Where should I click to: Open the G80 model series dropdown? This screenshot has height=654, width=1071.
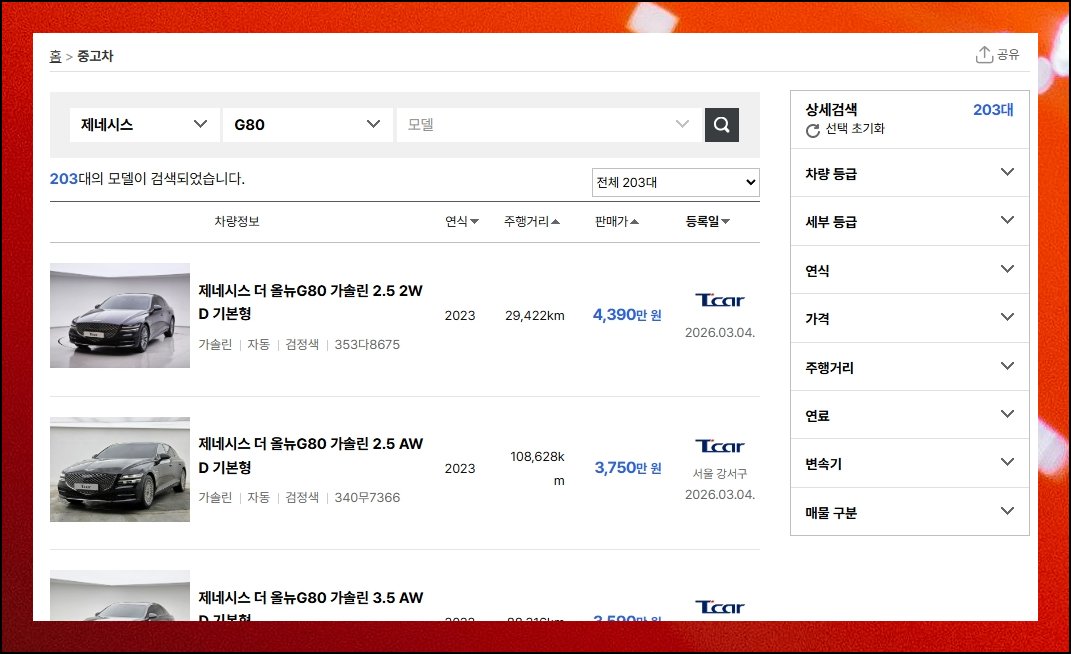(308, 124)
